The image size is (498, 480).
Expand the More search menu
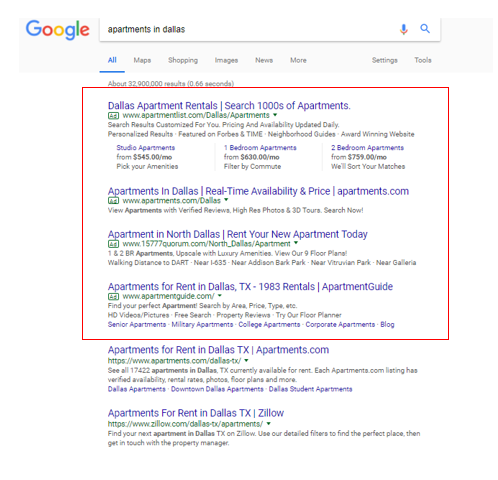click(x=298, y=60)
